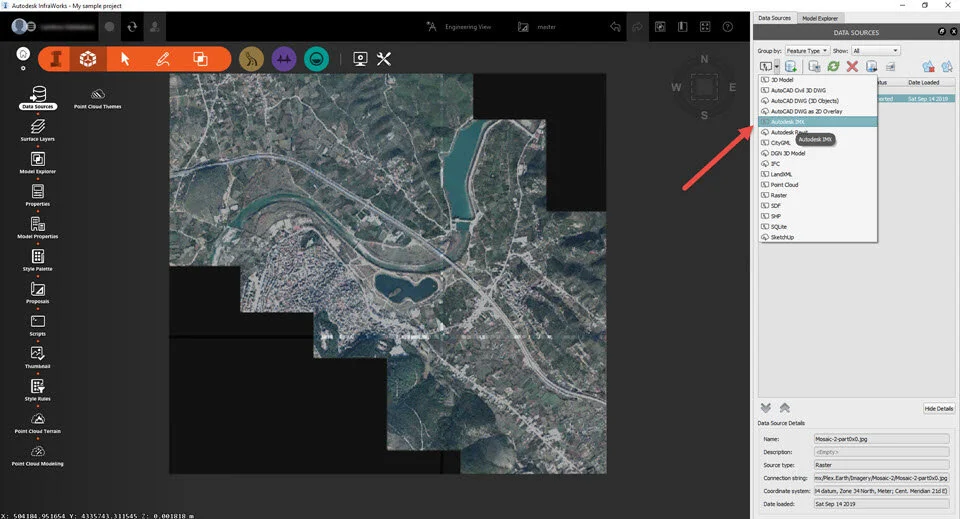Screen dimensions: 960x519
Task: Click the Description field
Action: coord(881,452)
